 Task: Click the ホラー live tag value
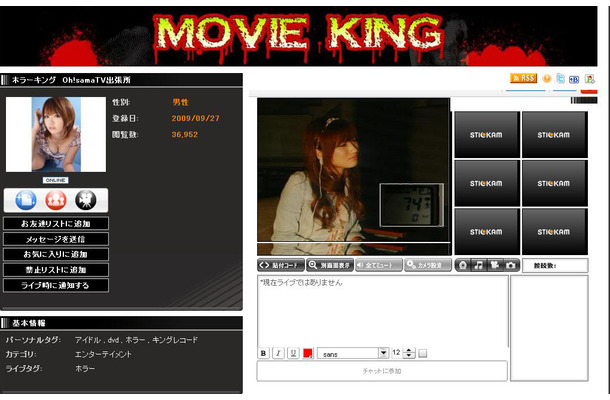tap(85, 368)
